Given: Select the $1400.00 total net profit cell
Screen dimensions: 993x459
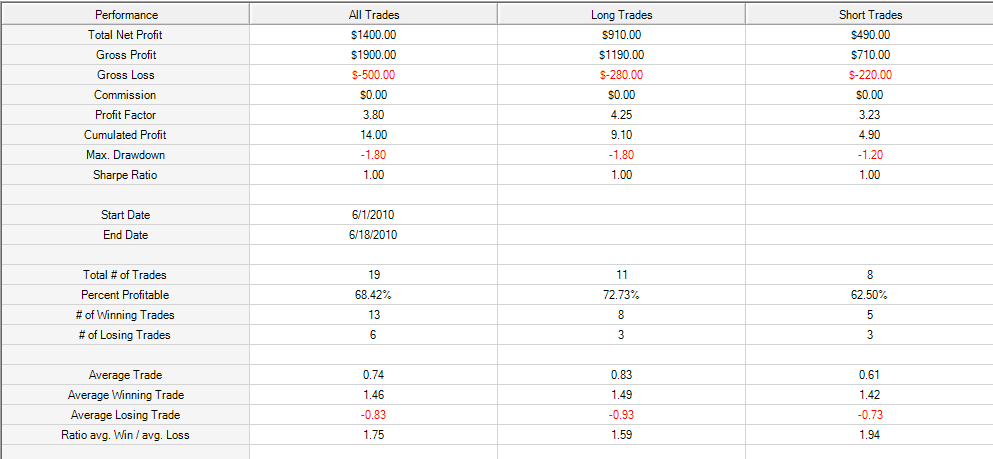Looking at the screenshot, I should [x=373, y=35].
